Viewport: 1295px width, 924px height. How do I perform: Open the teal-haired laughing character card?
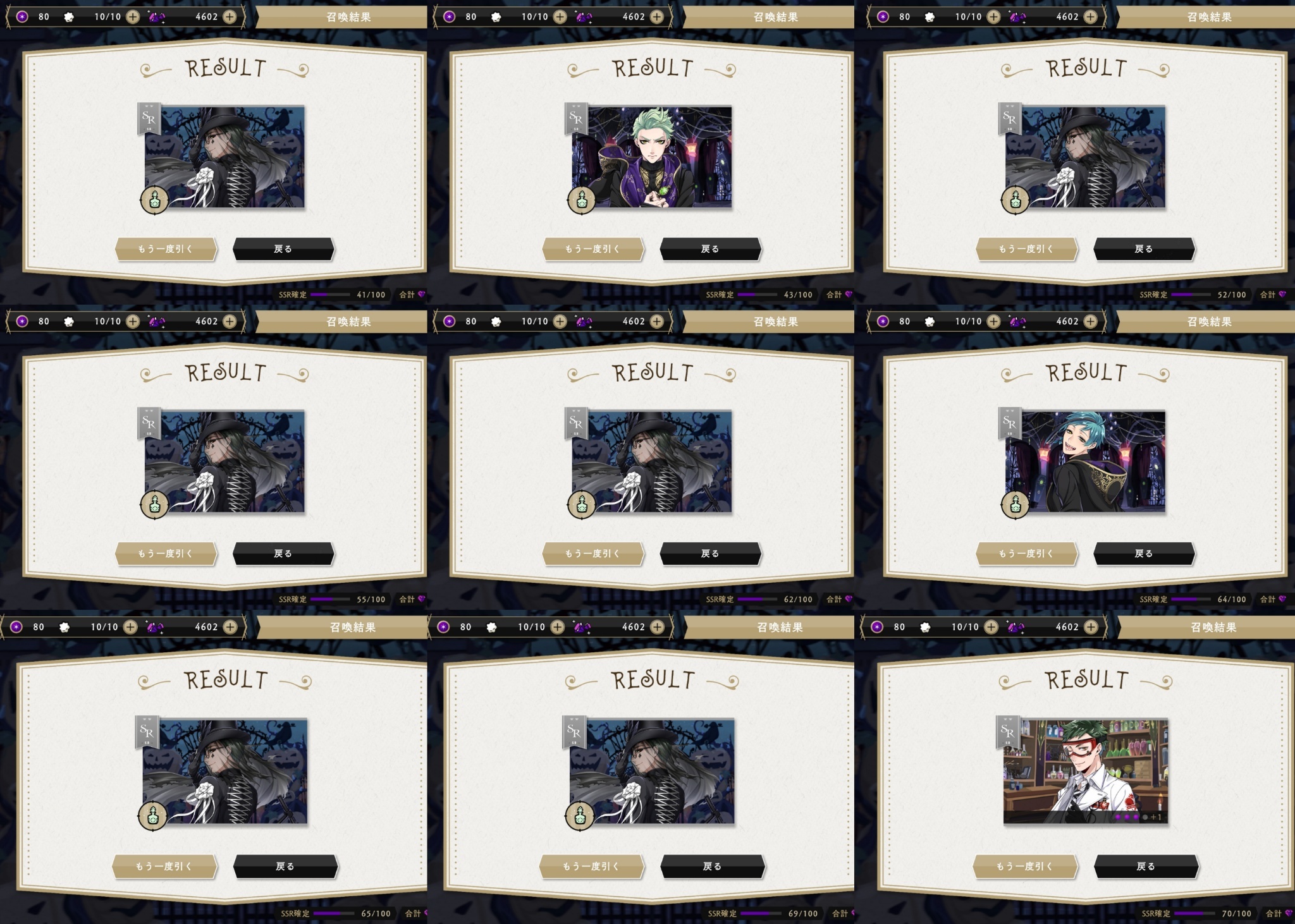tap(1085, 461)
